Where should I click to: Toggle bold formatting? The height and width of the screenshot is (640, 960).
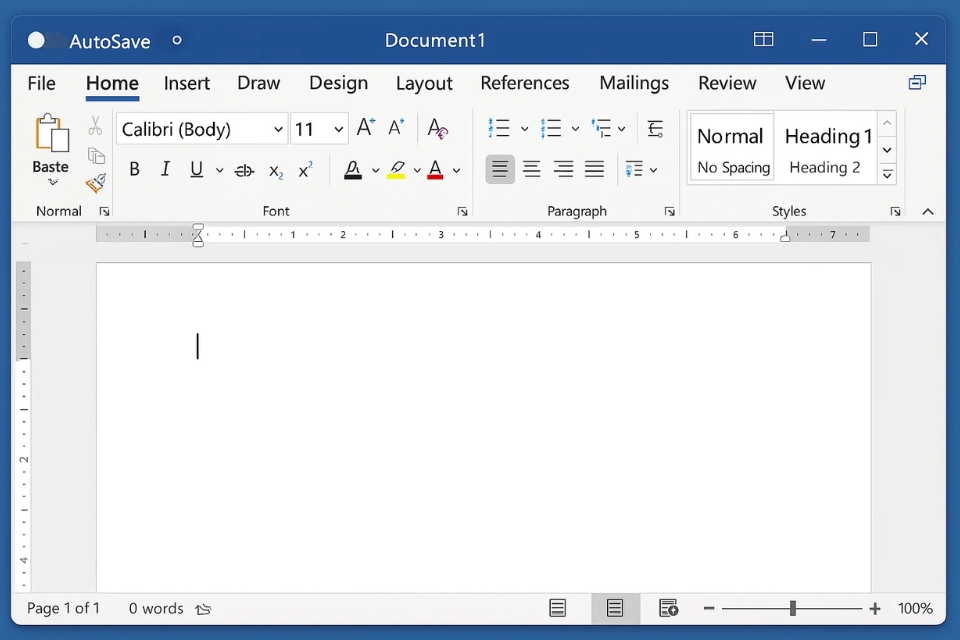point(134,170)
